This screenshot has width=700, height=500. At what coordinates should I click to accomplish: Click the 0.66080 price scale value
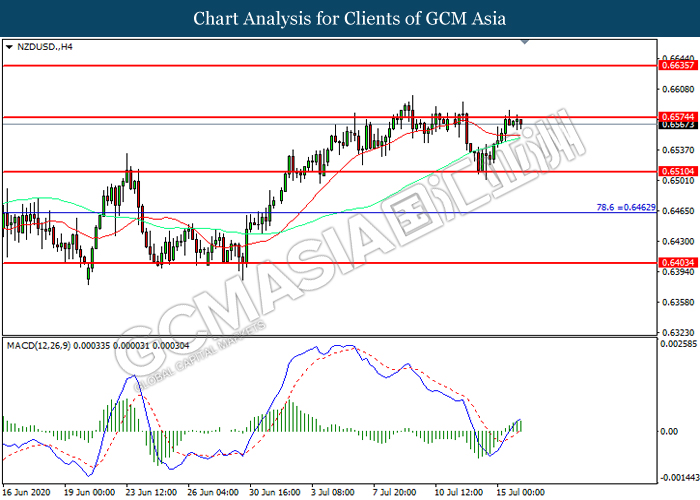pos(678,90)
